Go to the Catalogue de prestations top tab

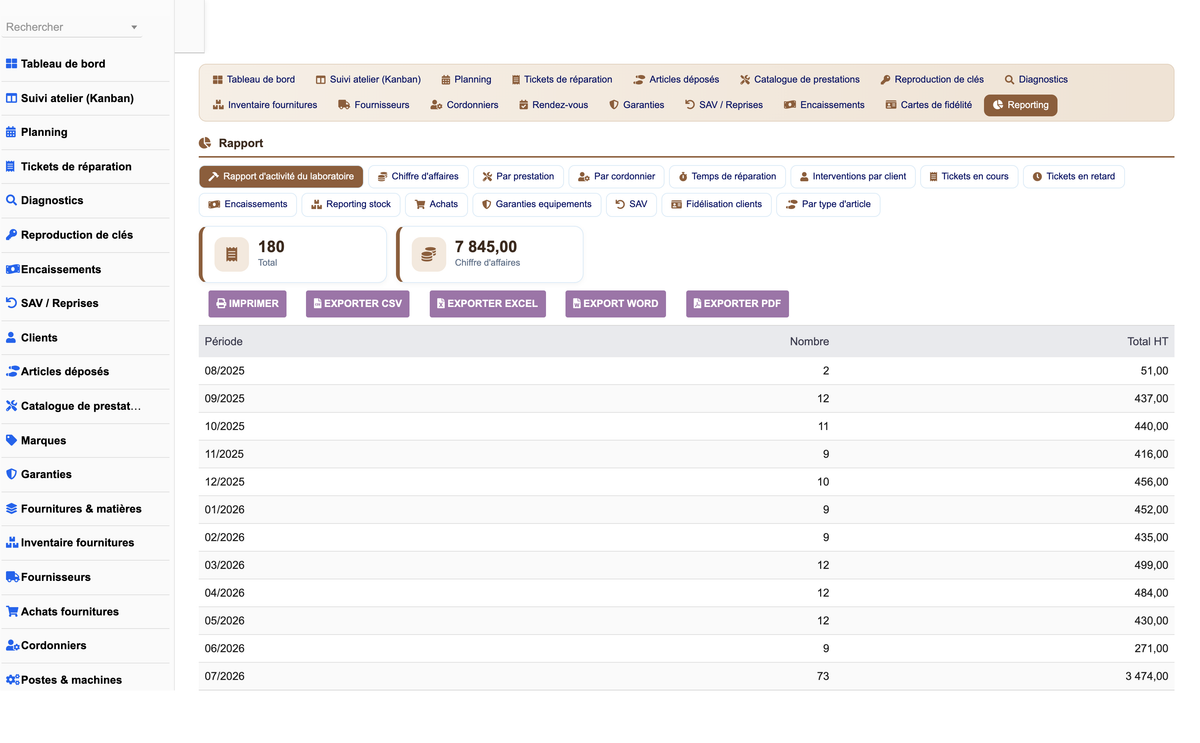(800, 79)
